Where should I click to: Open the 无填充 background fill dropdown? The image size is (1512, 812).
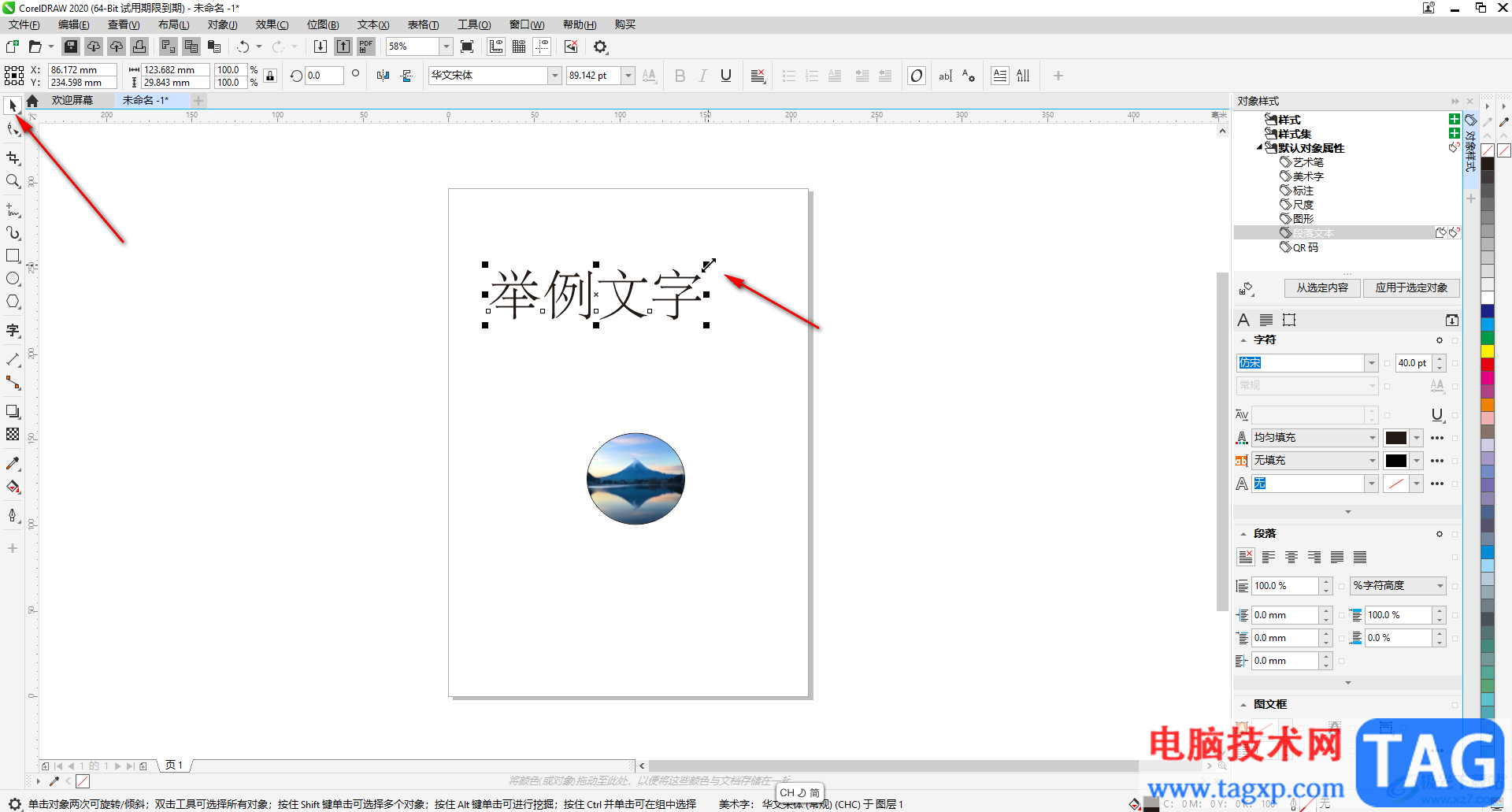(1372, 461)
